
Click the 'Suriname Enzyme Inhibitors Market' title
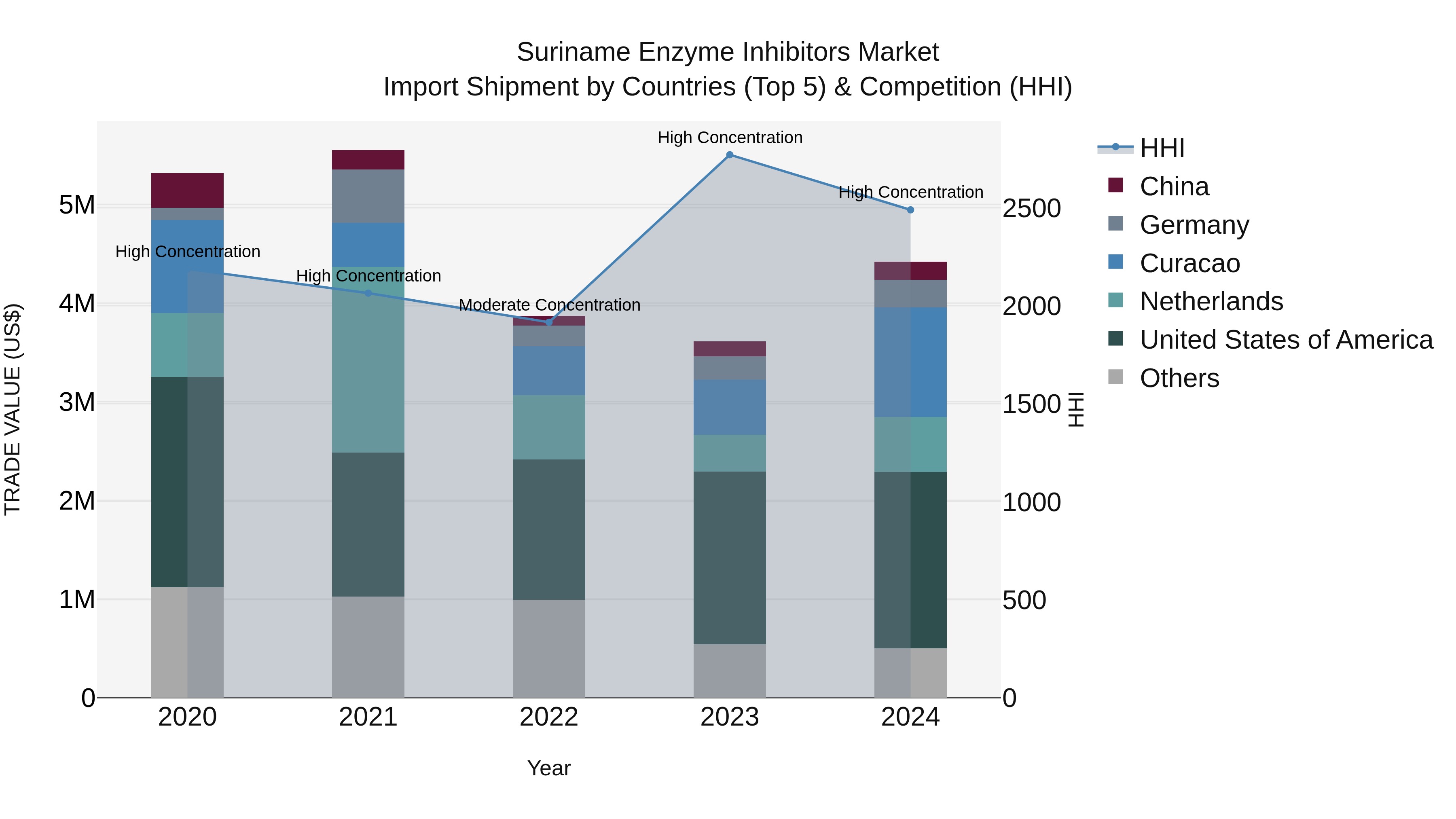coord(728,52)
